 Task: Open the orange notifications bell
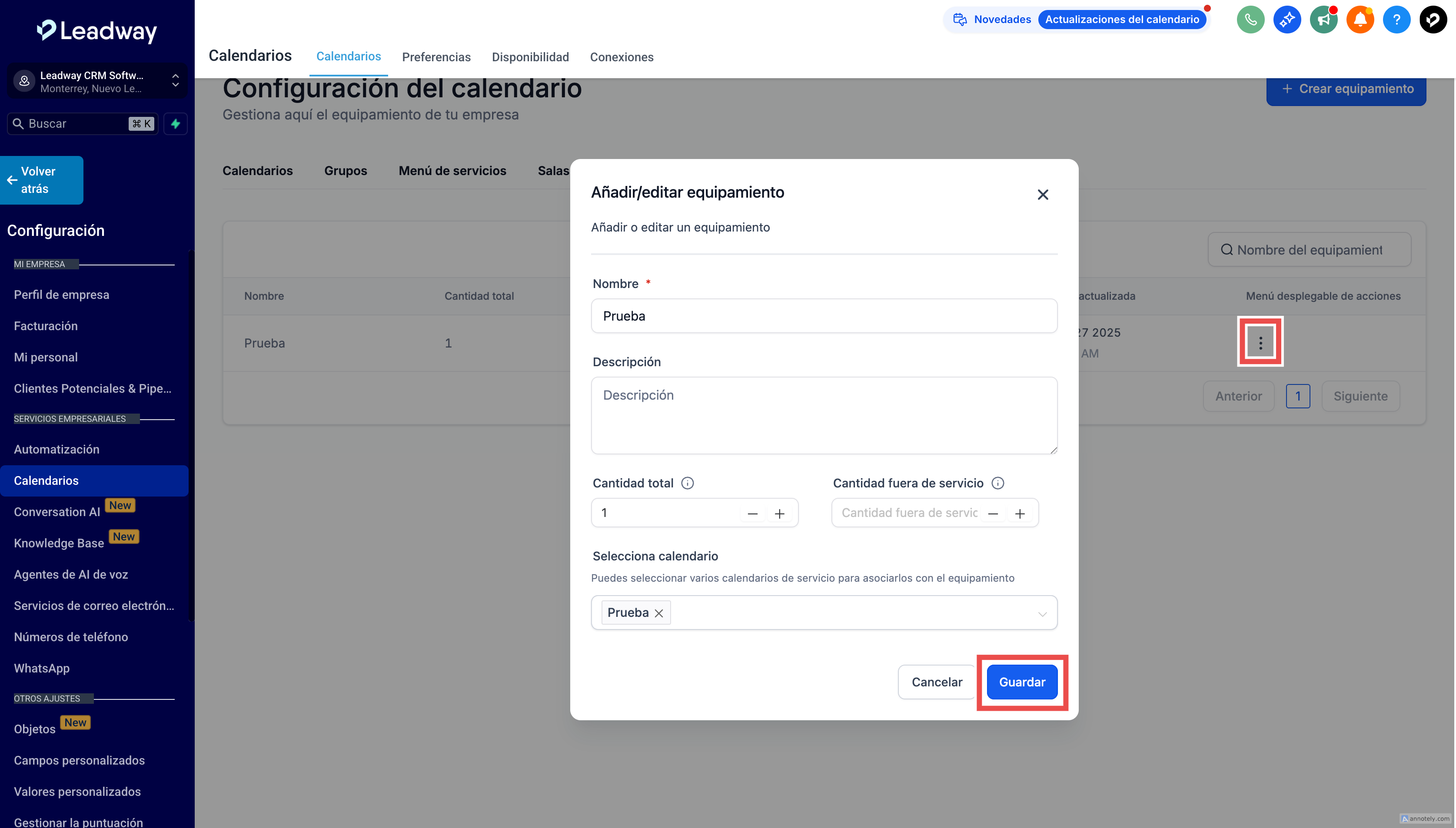tap(1360, 20)
